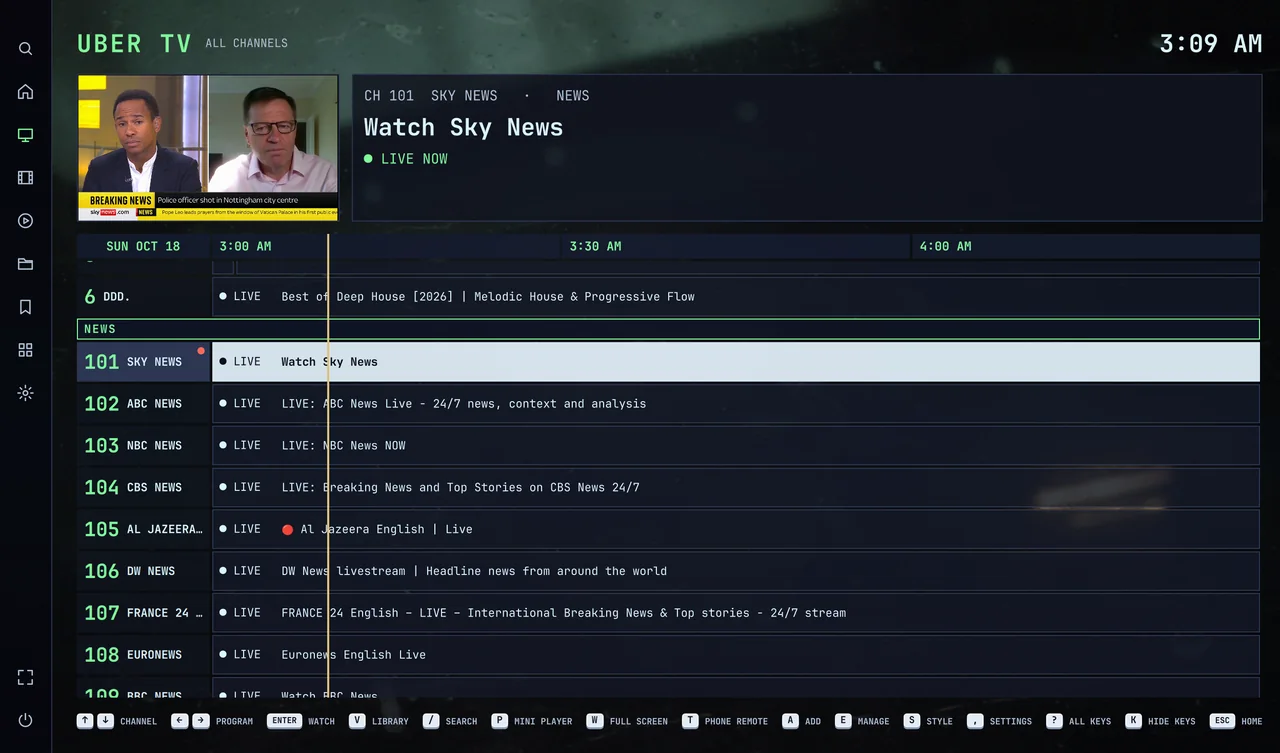
Task: Click the ESC Home shortcut key
Action: coord(1237,721)
